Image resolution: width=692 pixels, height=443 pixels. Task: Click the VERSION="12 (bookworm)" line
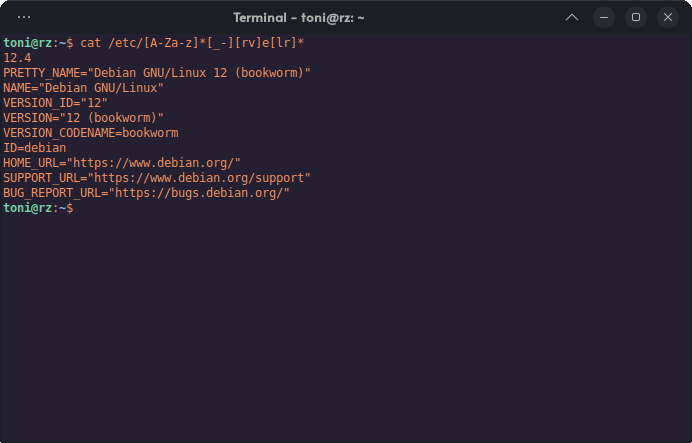coord(83,118)
